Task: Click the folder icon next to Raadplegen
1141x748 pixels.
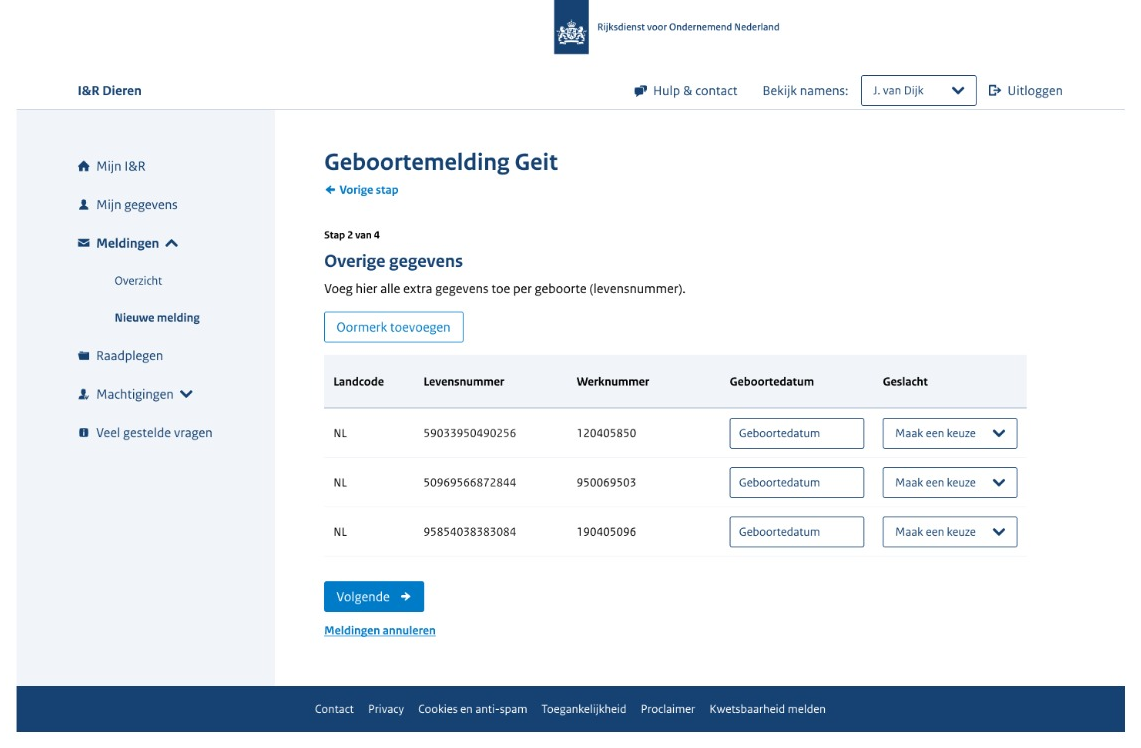Action: tap(84, 356)
